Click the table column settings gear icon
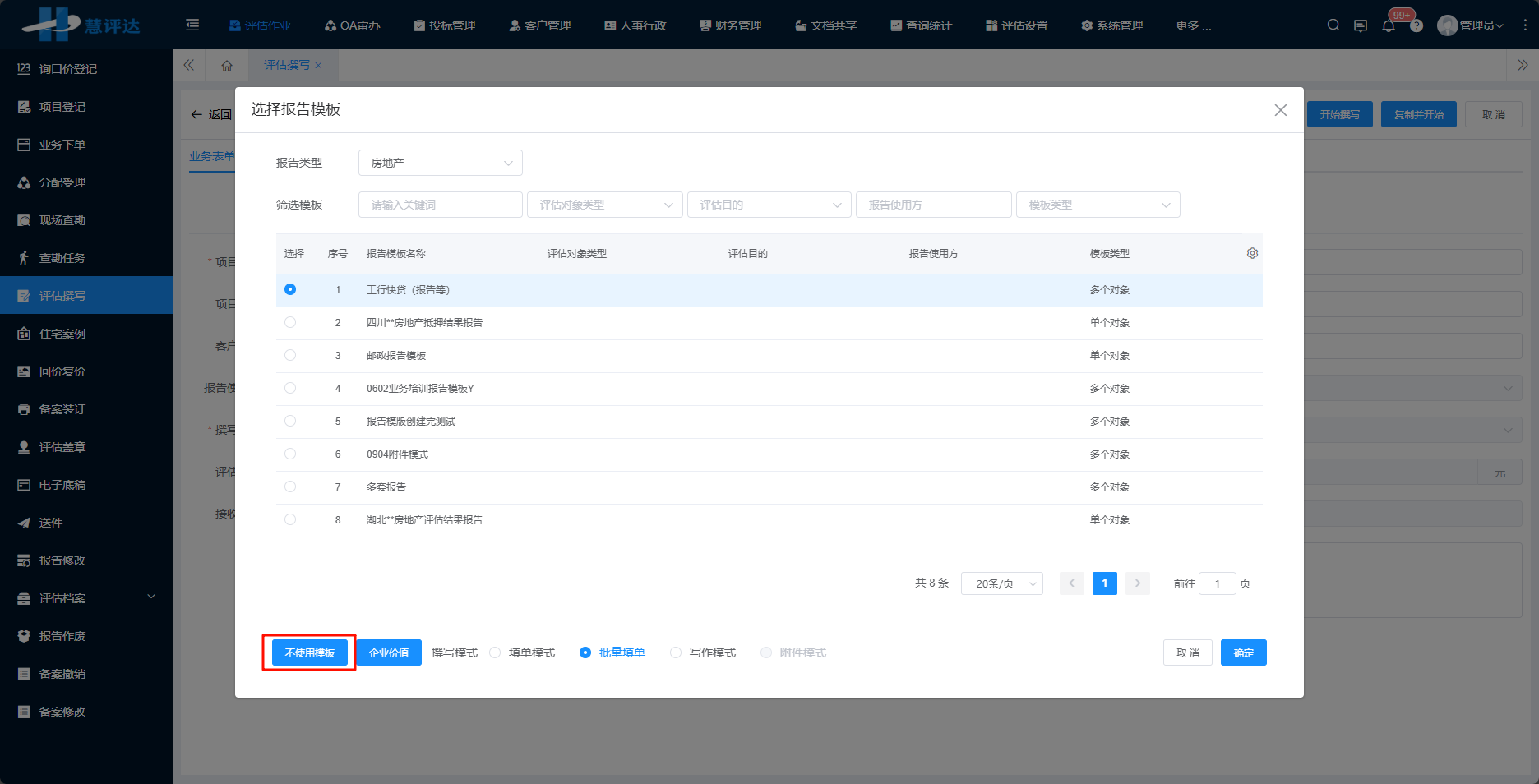The image size is (1539, 784). click(x=1252, y=253)
